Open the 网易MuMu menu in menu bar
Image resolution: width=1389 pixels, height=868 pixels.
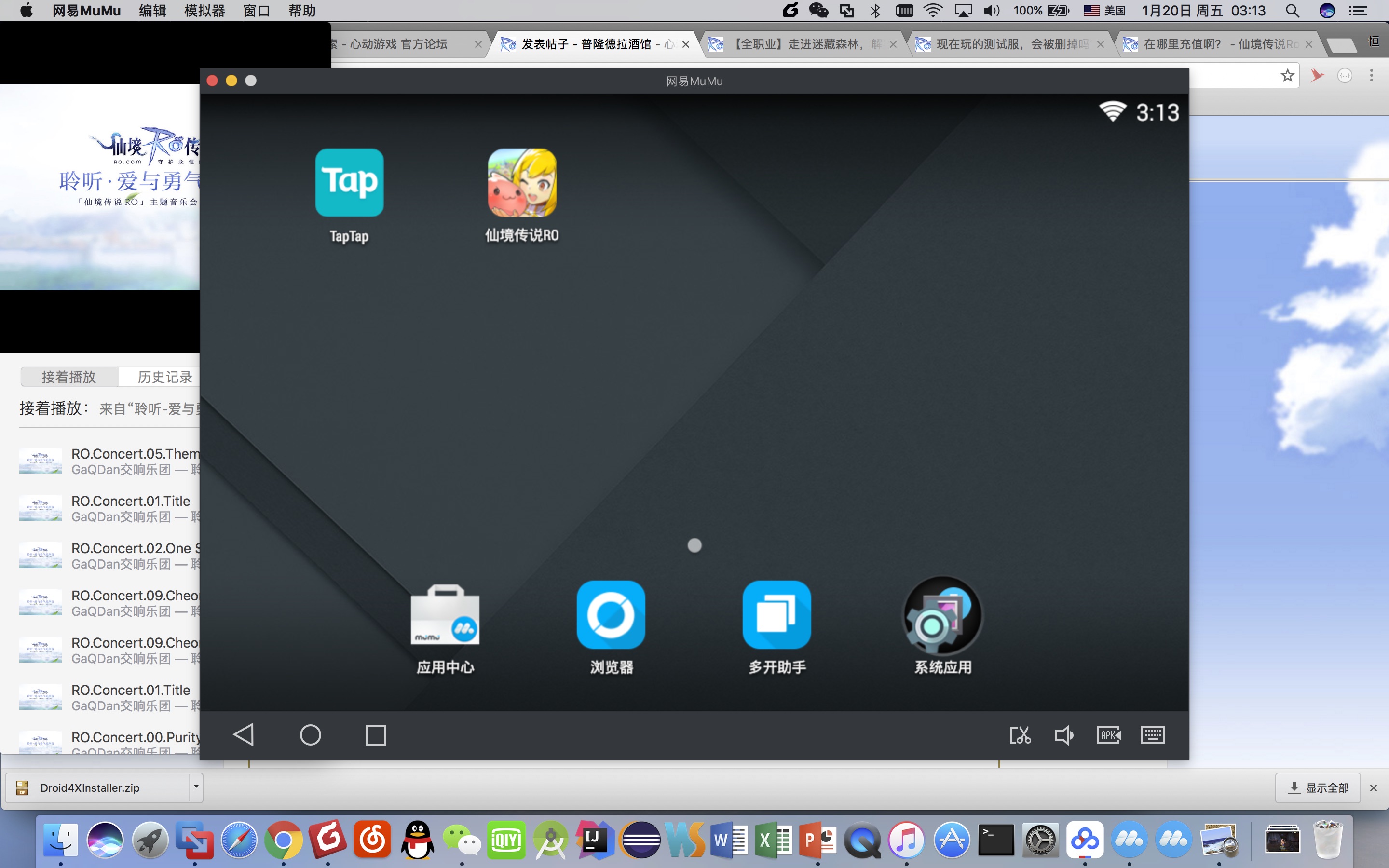(87, 10)
